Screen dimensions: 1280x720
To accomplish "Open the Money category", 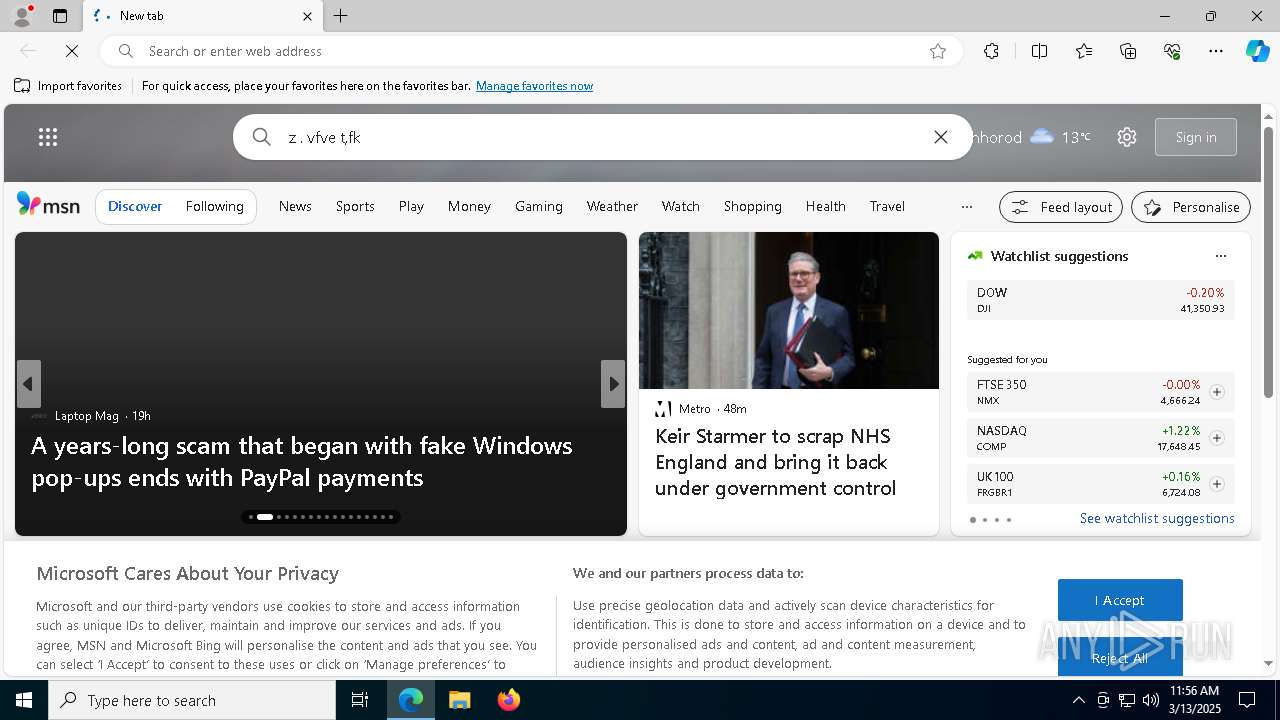I will coord(469,206).
